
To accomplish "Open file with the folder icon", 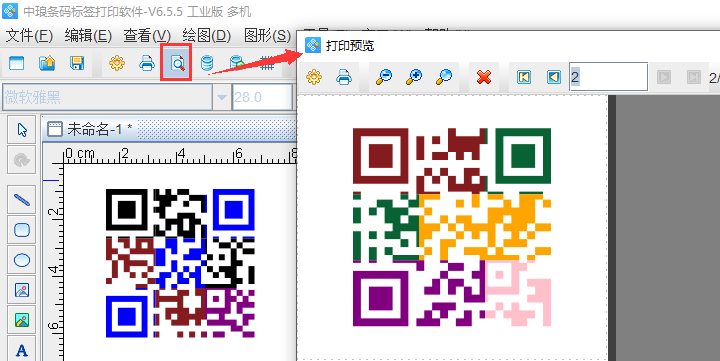I will pos(47,63).
